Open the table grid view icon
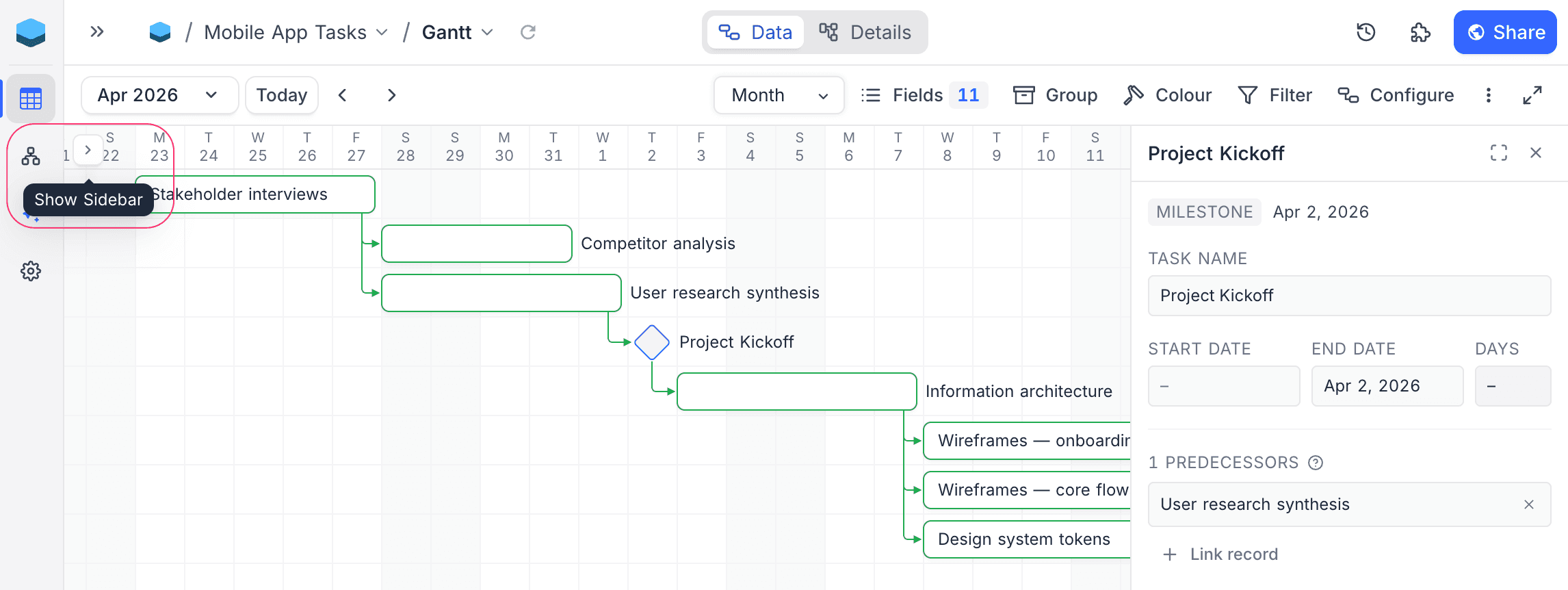The image size is (1568, 590). (31, 99)
